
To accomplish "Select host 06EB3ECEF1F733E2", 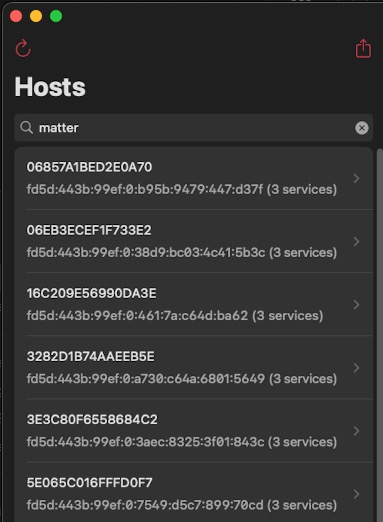I will click(193, 241).
